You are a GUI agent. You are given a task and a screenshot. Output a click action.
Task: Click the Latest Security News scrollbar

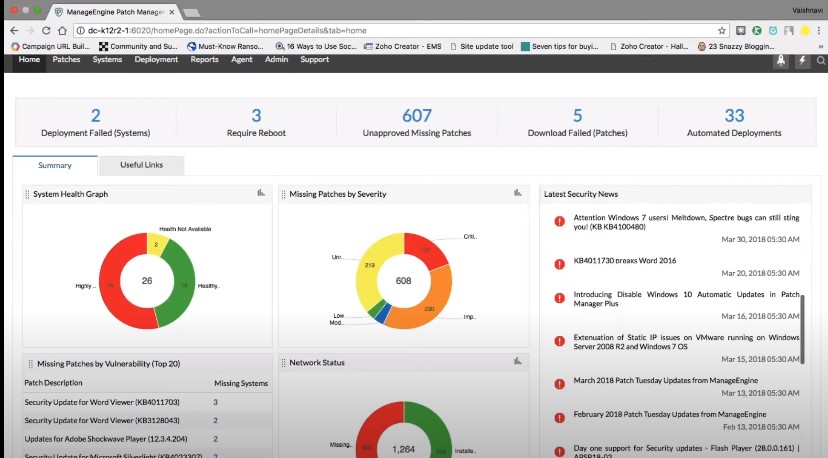tap(803, 329)
